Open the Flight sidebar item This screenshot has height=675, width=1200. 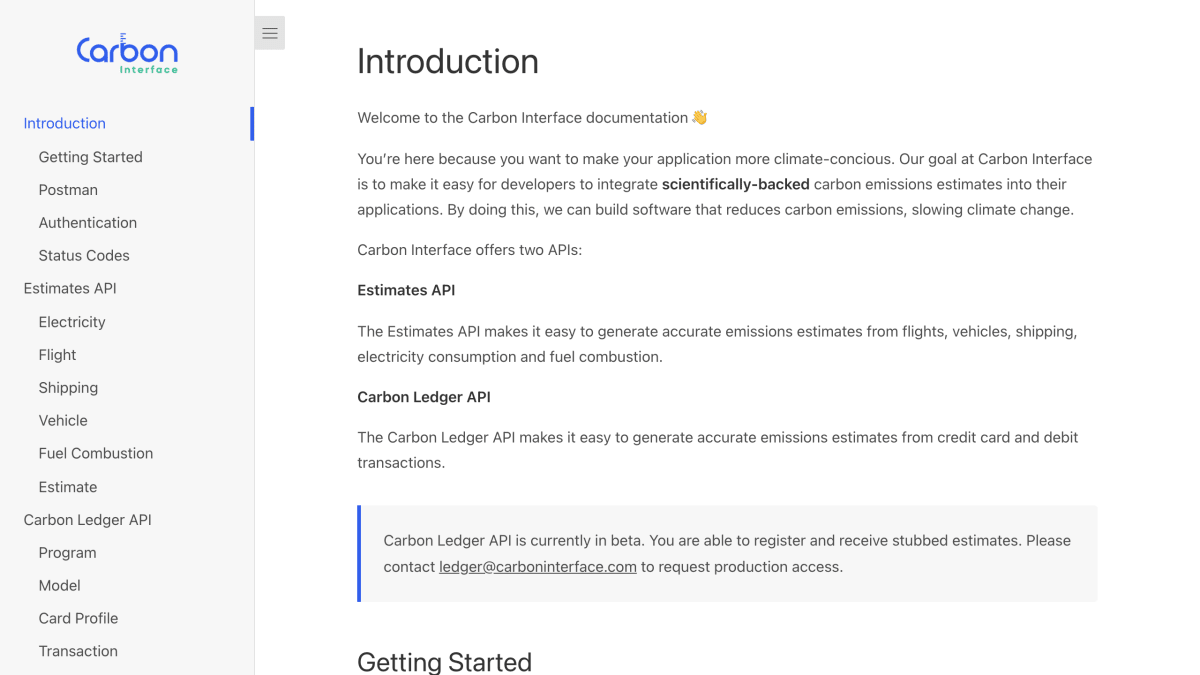[x=57, y=355]
